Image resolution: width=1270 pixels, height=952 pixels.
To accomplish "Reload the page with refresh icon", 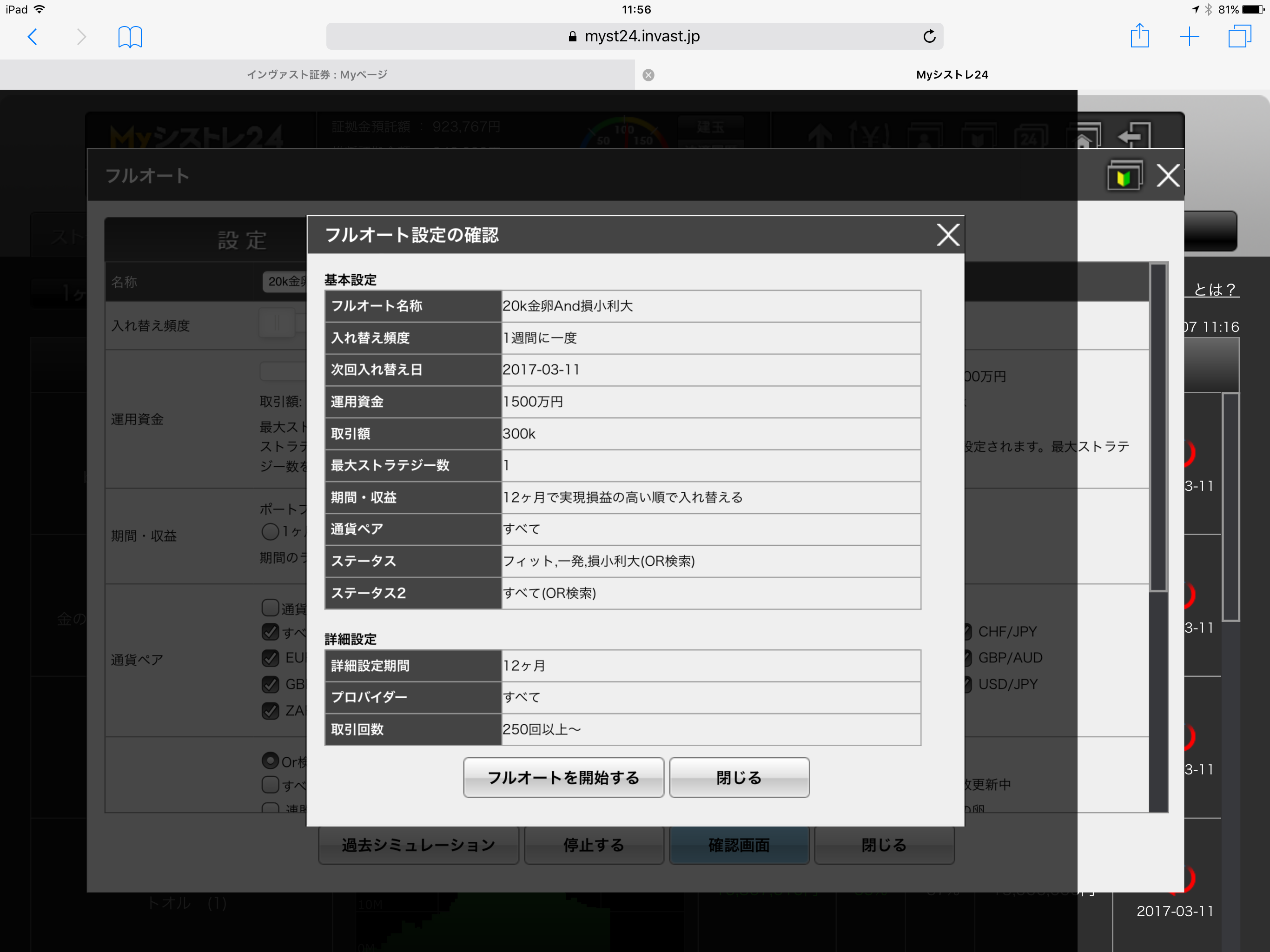I will 929,37.
